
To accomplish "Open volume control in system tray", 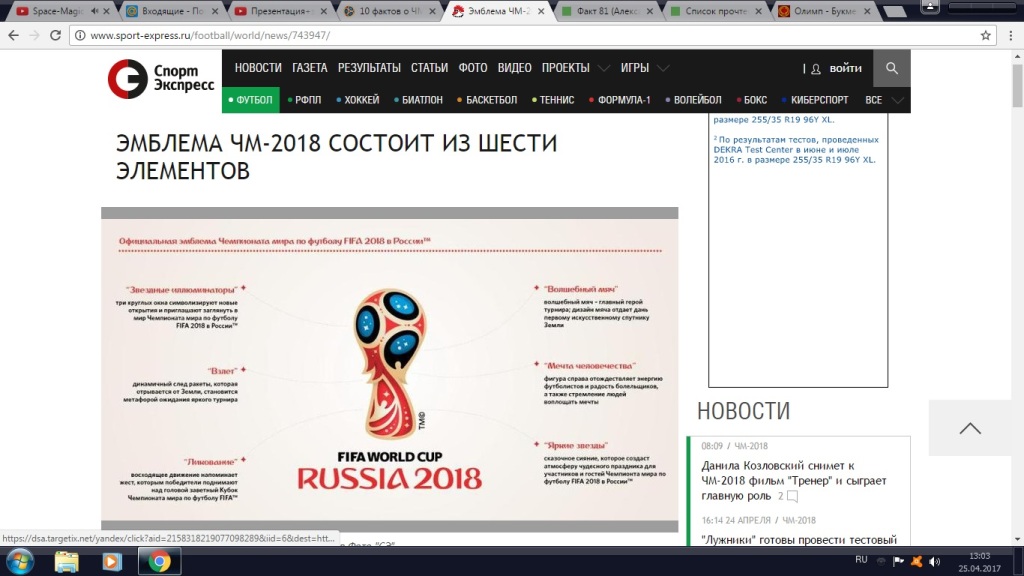I will (935, 561).
